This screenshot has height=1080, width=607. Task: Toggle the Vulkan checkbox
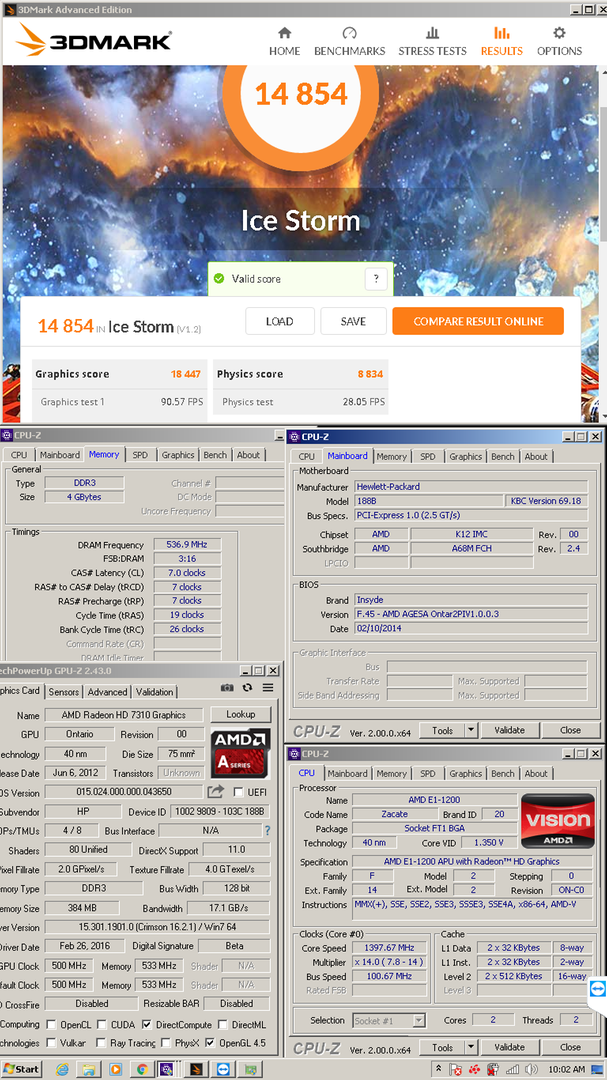[x=49, y=1043]
